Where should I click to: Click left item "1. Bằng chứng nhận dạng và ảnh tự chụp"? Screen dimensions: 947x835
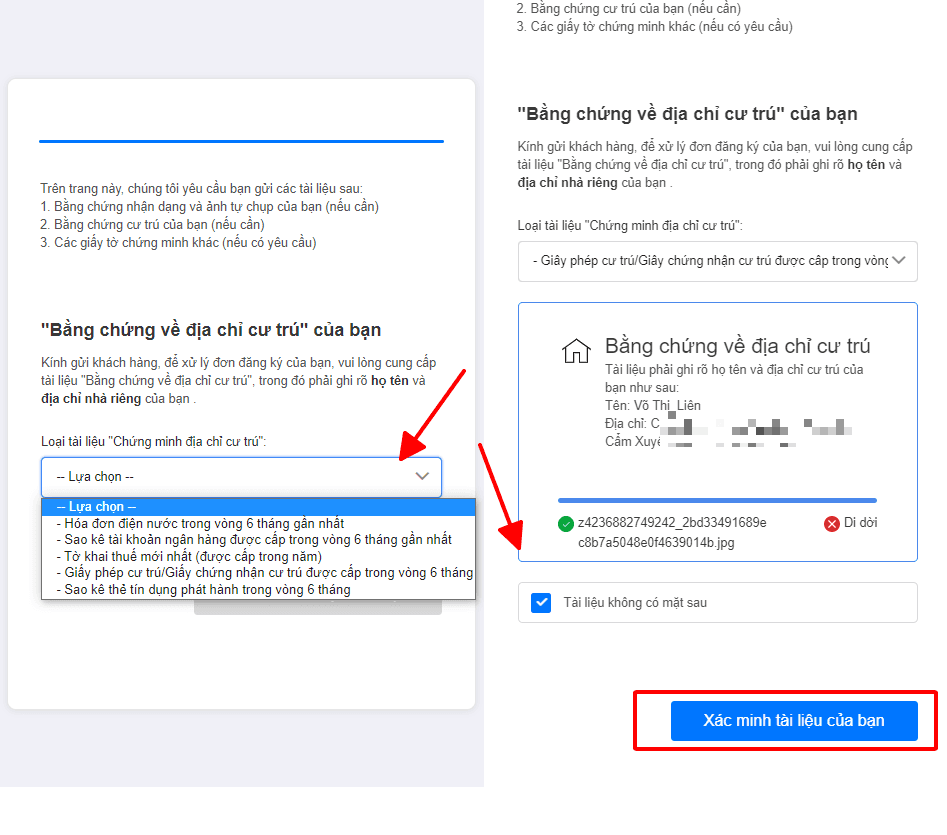click(x=210, y=206)
